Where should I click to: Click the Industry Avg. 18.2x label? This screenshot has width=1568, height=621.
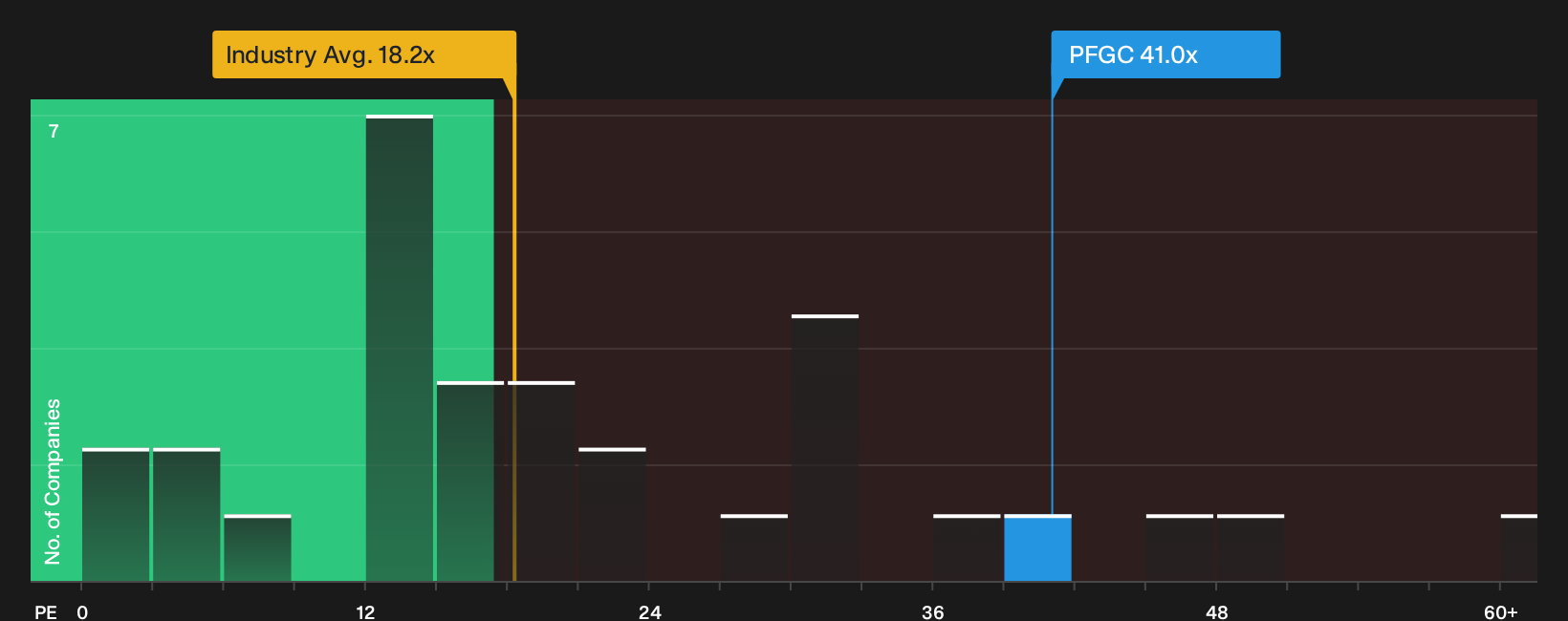[x=363, y=54]
